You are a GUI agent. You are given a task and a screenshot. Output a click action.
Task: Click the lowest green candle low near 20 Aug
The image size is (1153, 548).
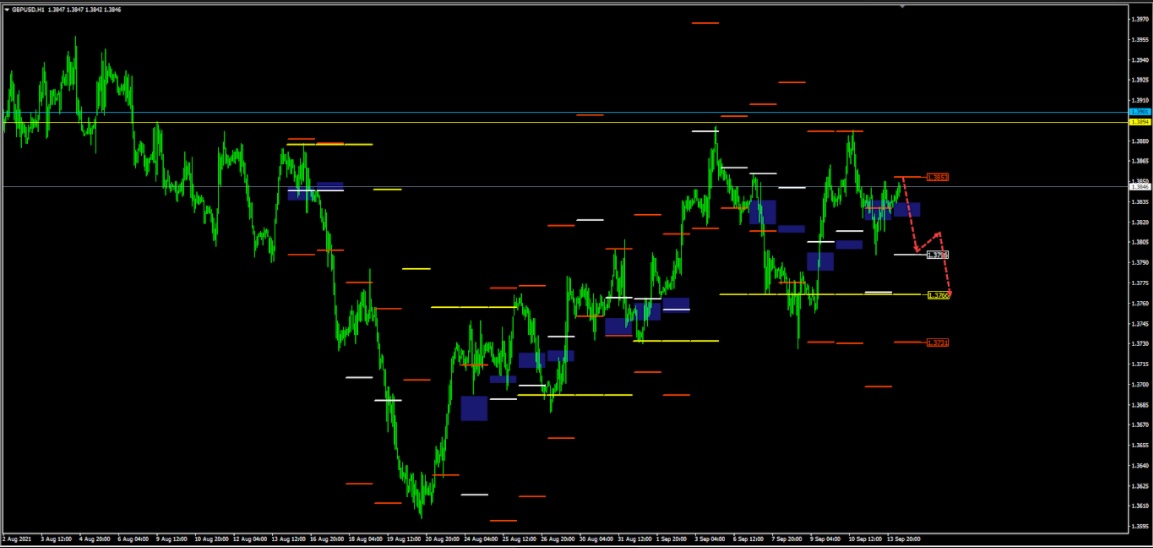420,516
